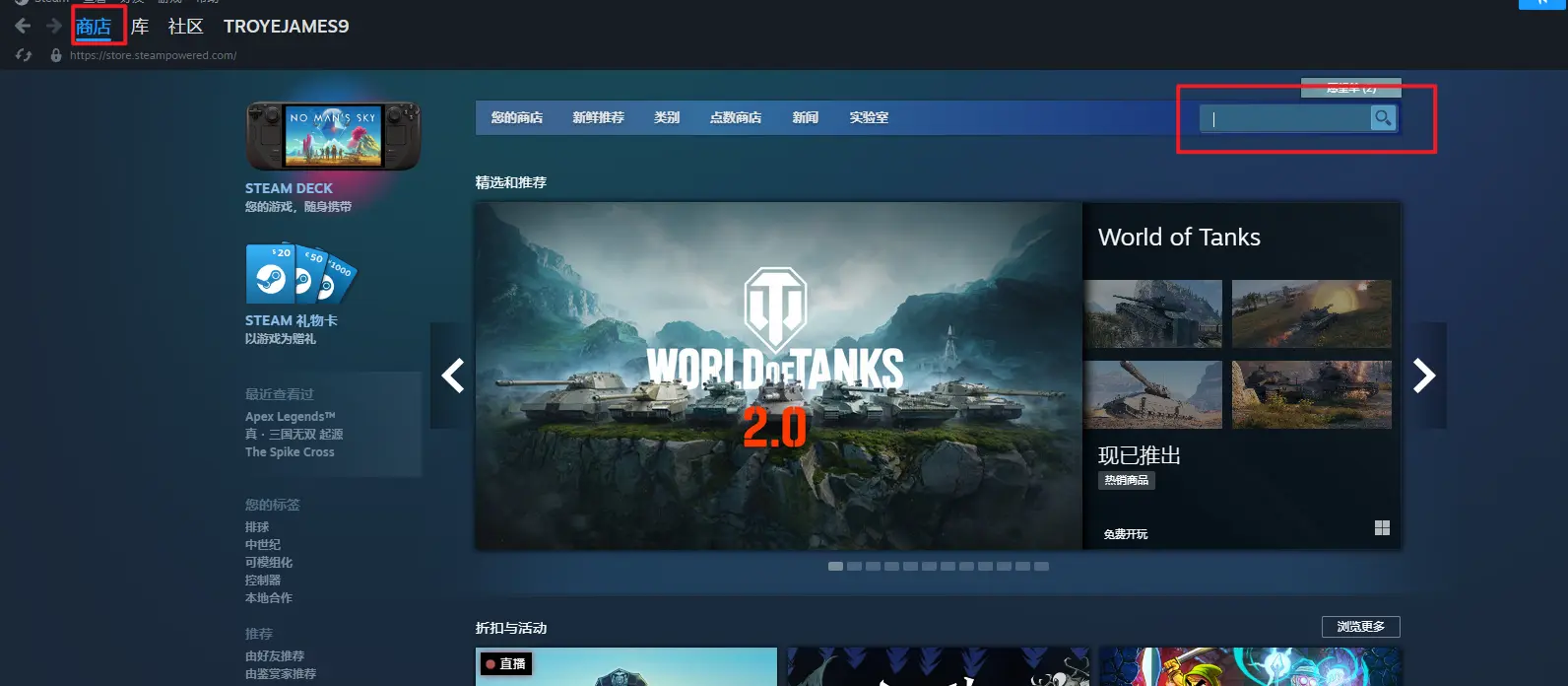
Task: Advance to next featured carousel item
Action: coord(1424,376)
